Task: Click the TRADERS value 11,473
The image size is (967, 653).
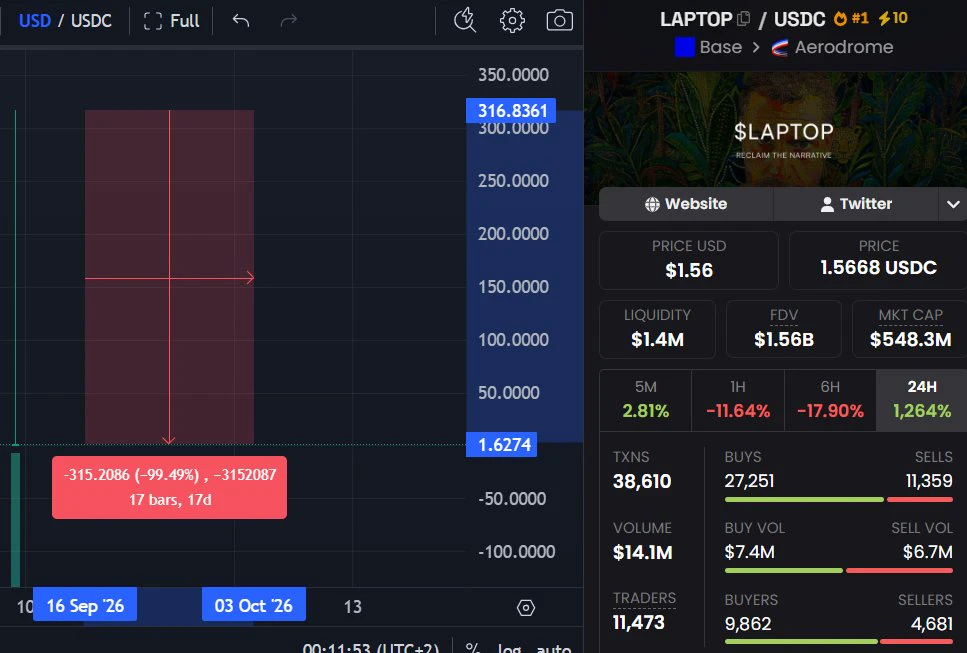Action: tap(639, 623)
